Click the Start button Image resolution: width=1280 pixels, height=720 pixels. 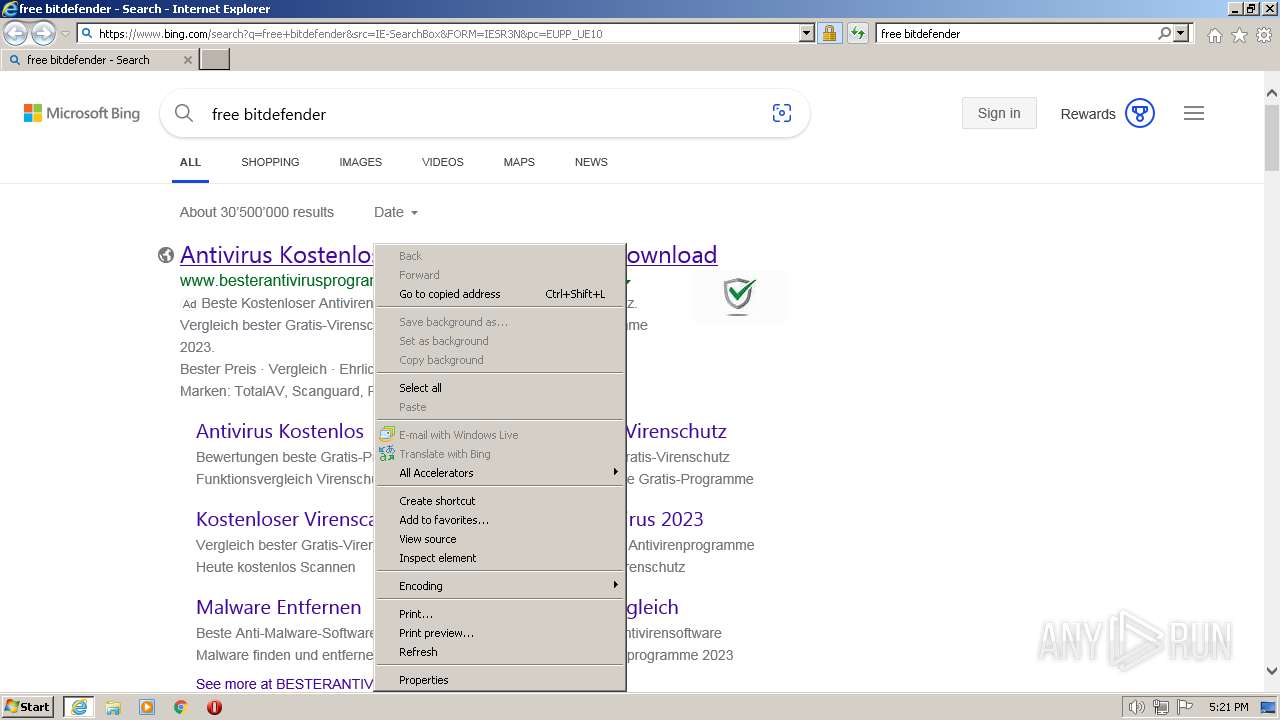click(28, 707)
